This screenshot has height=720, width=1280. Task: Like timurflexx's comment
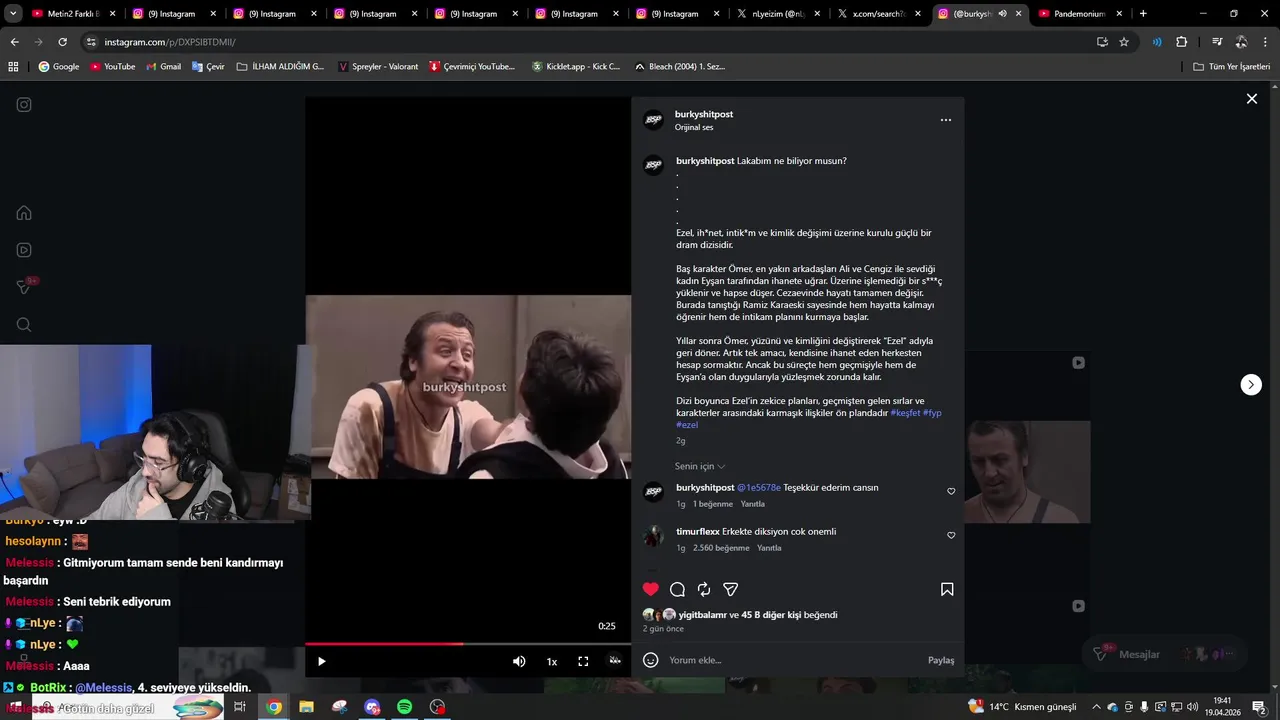pos(951,535)
